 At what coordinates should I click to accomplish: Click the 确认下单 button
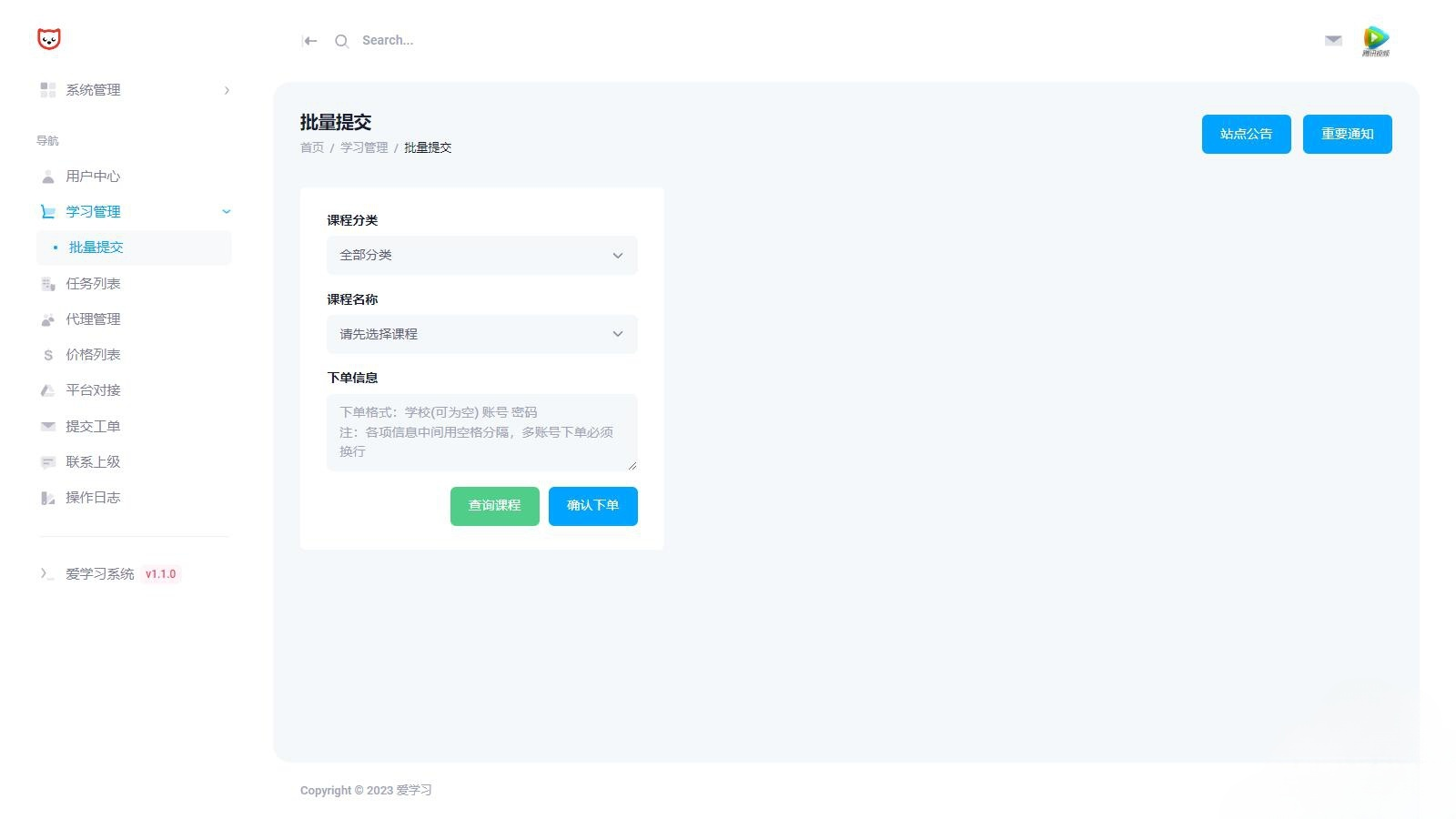593,506
